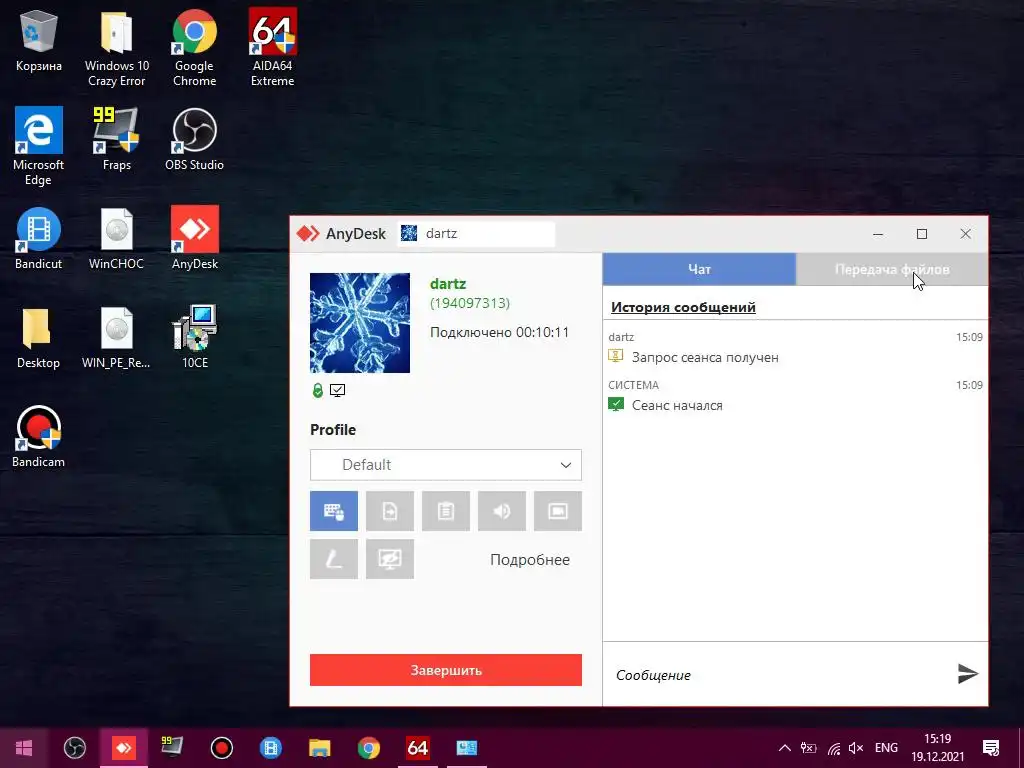Toggle session screen recording permission button
Image resolution: width=1024 pixels, height=768 pixels.
(x=558, y=511)
